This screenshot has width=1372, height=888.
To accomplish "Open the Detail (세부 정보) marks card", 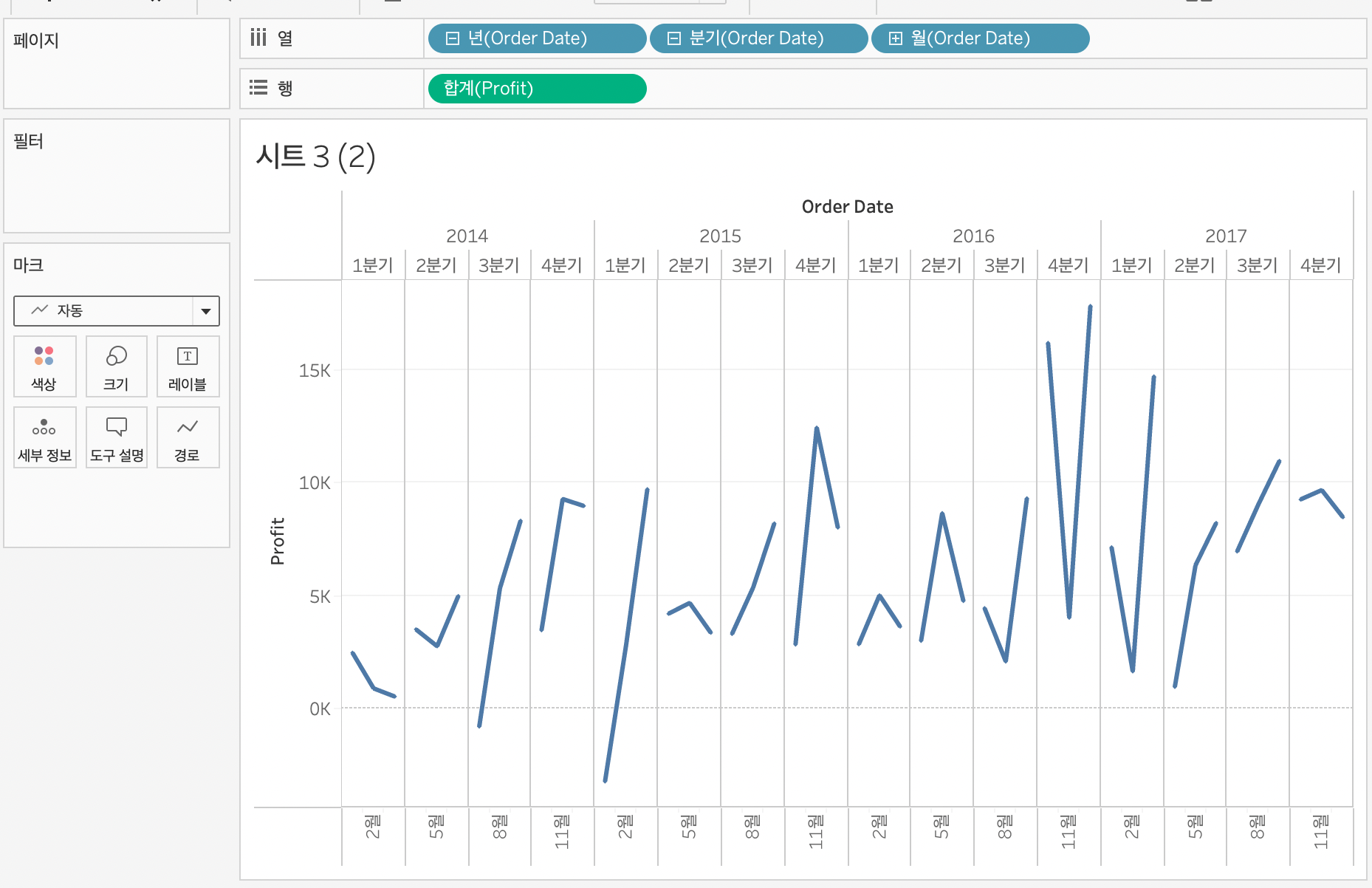I will point(44,437).
